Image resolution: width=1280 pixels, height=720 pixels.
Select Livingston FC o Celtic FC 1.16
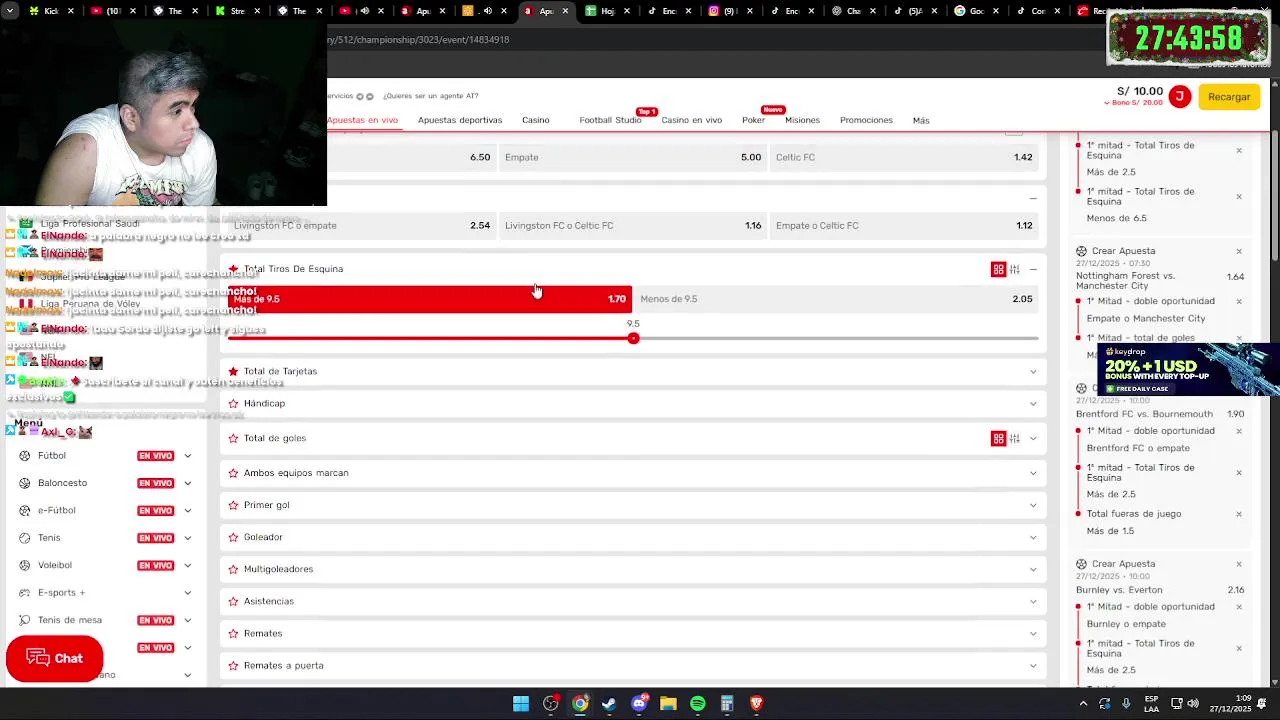633,225
